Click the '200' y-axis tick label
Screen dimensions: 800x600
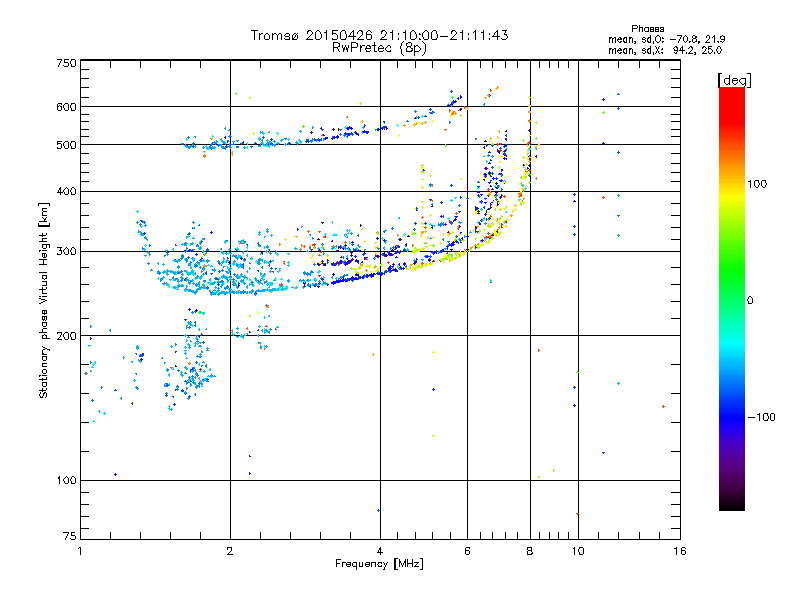coord(66,336)
